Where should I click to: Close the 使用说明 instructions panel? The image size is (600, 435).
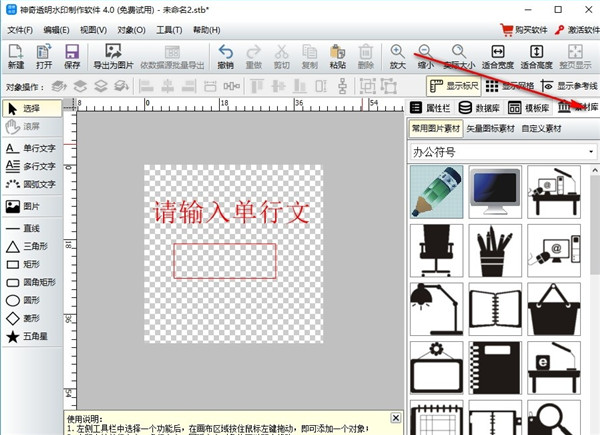(x=396, y=418)
